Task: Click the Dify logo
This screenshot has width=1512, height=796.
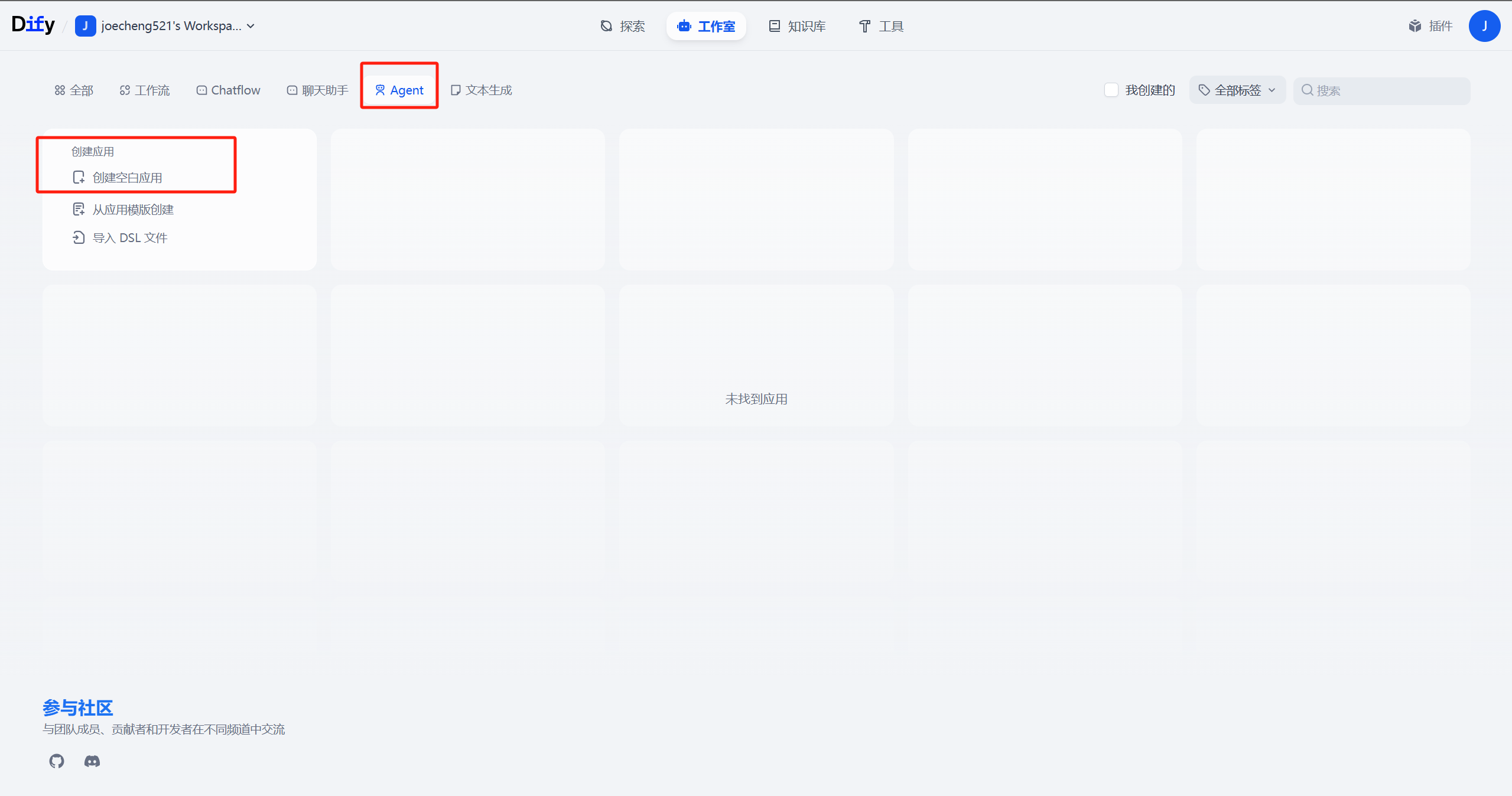Action: pos(33,25)
